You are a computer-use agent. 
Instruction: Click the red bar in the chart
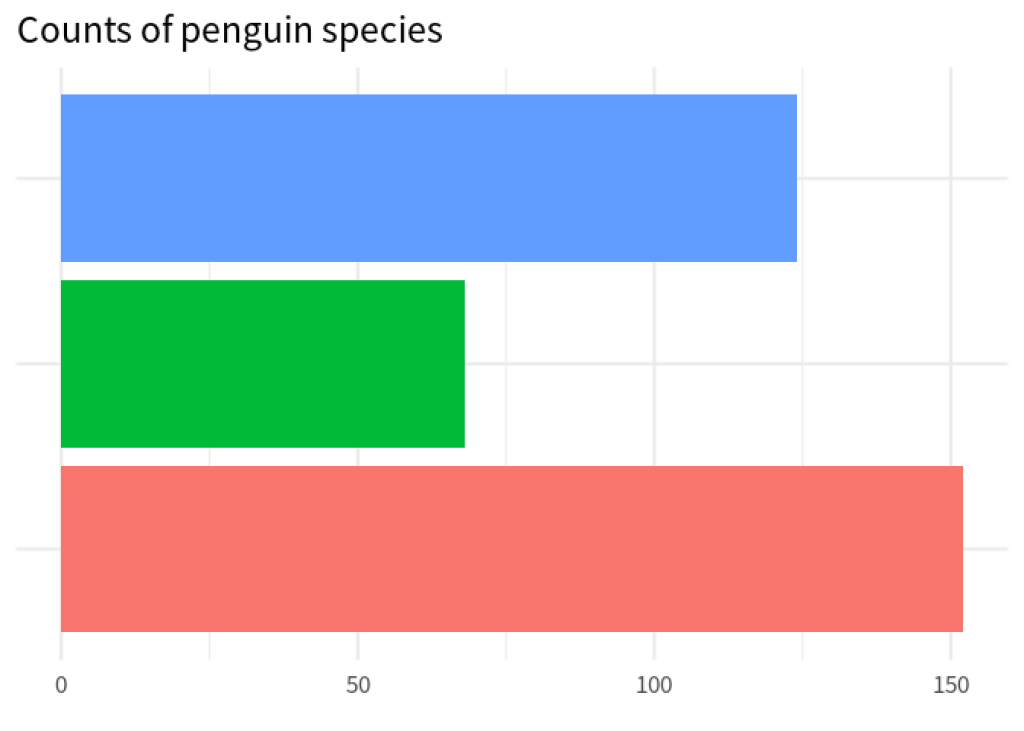(511, 549)
